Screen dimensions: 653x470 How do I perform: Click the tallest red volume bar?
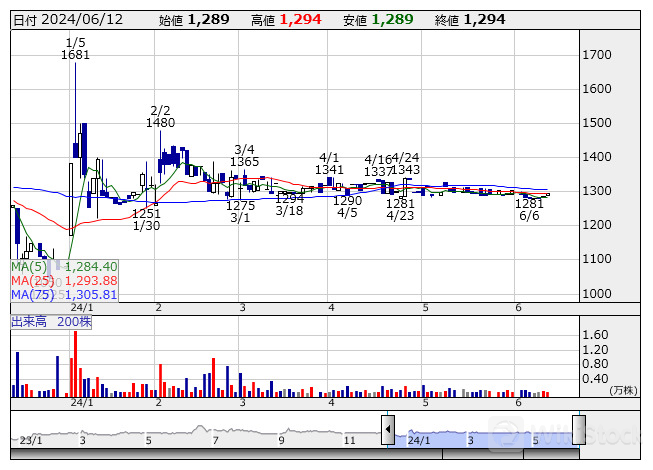[75, 364]
